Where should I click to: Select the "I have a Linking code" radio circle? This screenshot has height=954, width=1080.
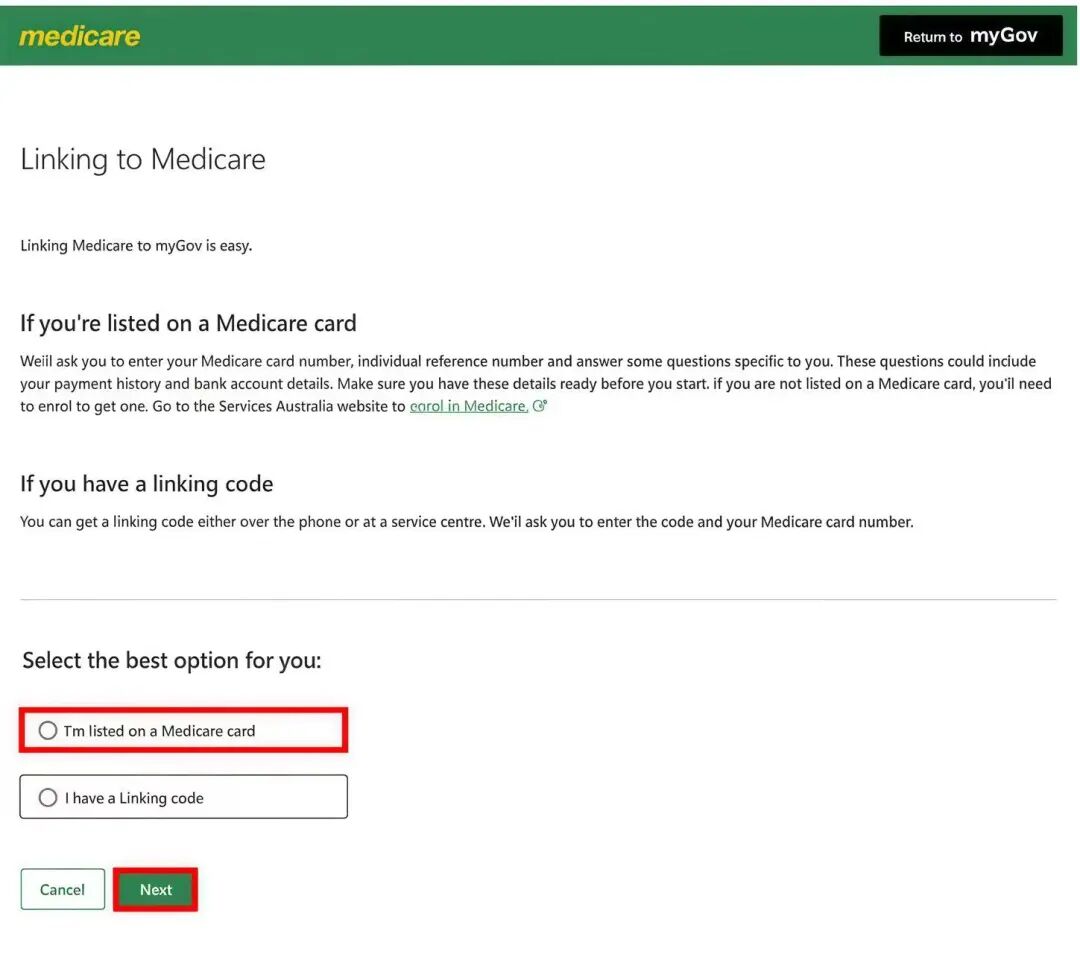coord(48,798)
